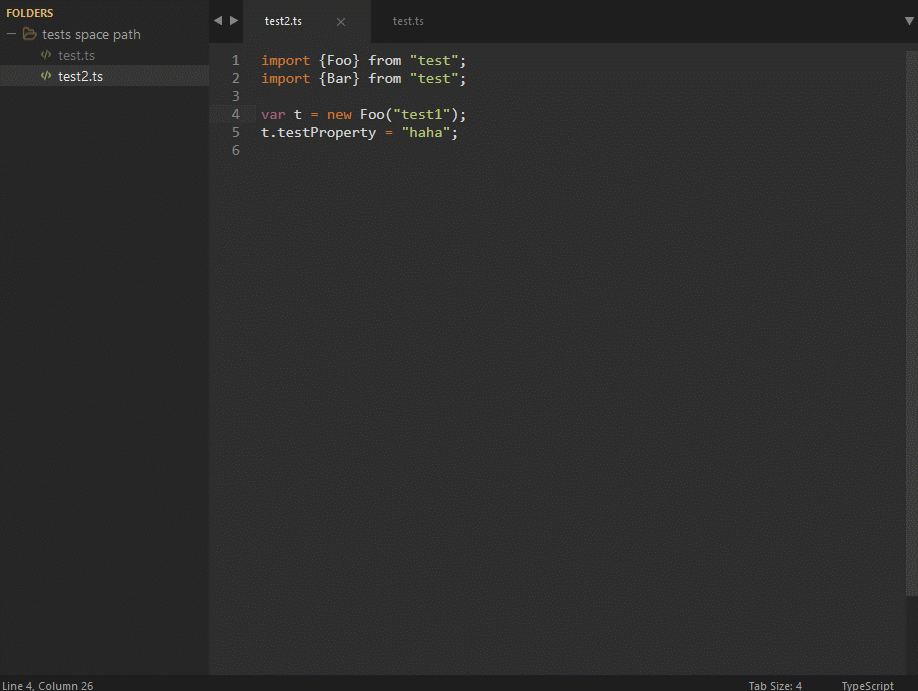Place cursor on {Foo} in line 1

point(339,60)
